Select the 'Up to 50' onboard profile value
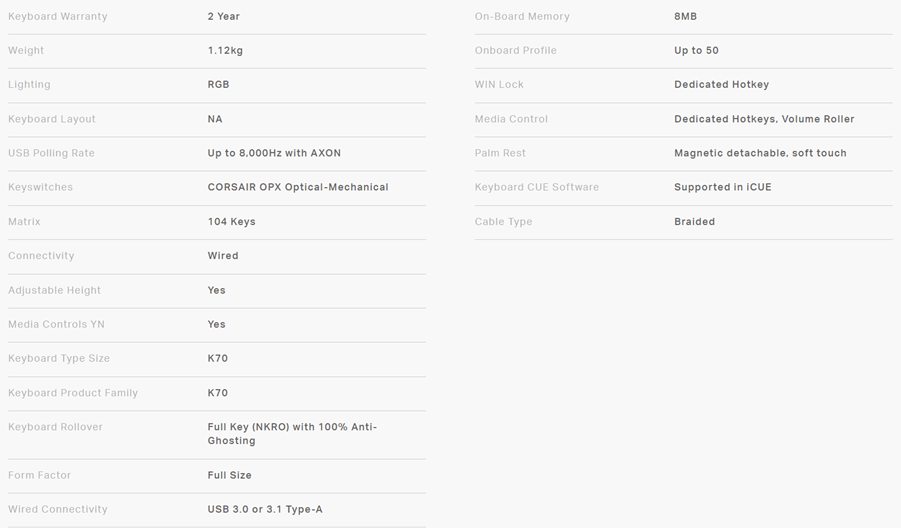 click(696, 51)
